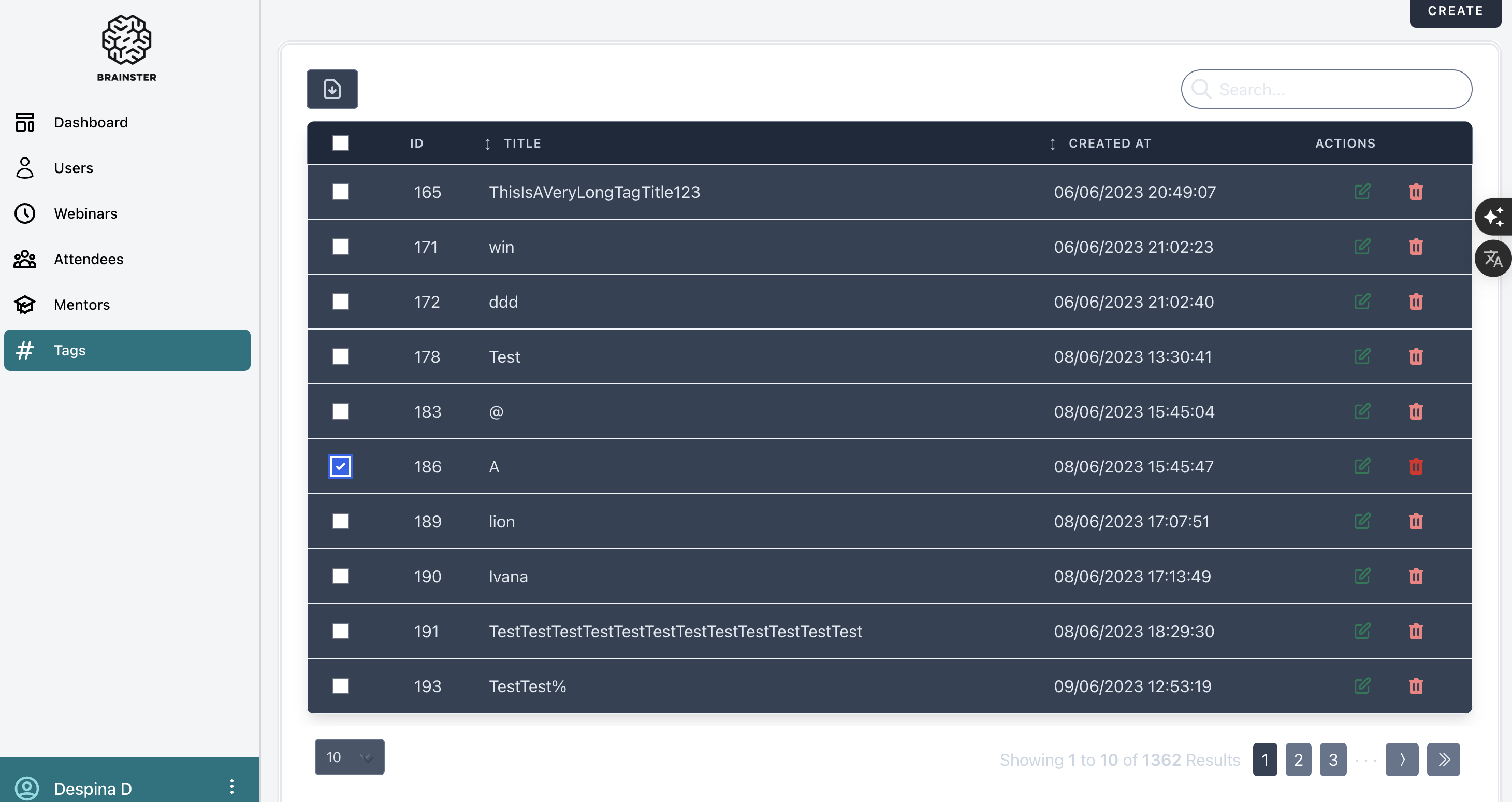Delete the tag titled lion
This screenshot has height=802, width=1512.
(1416, 521)
